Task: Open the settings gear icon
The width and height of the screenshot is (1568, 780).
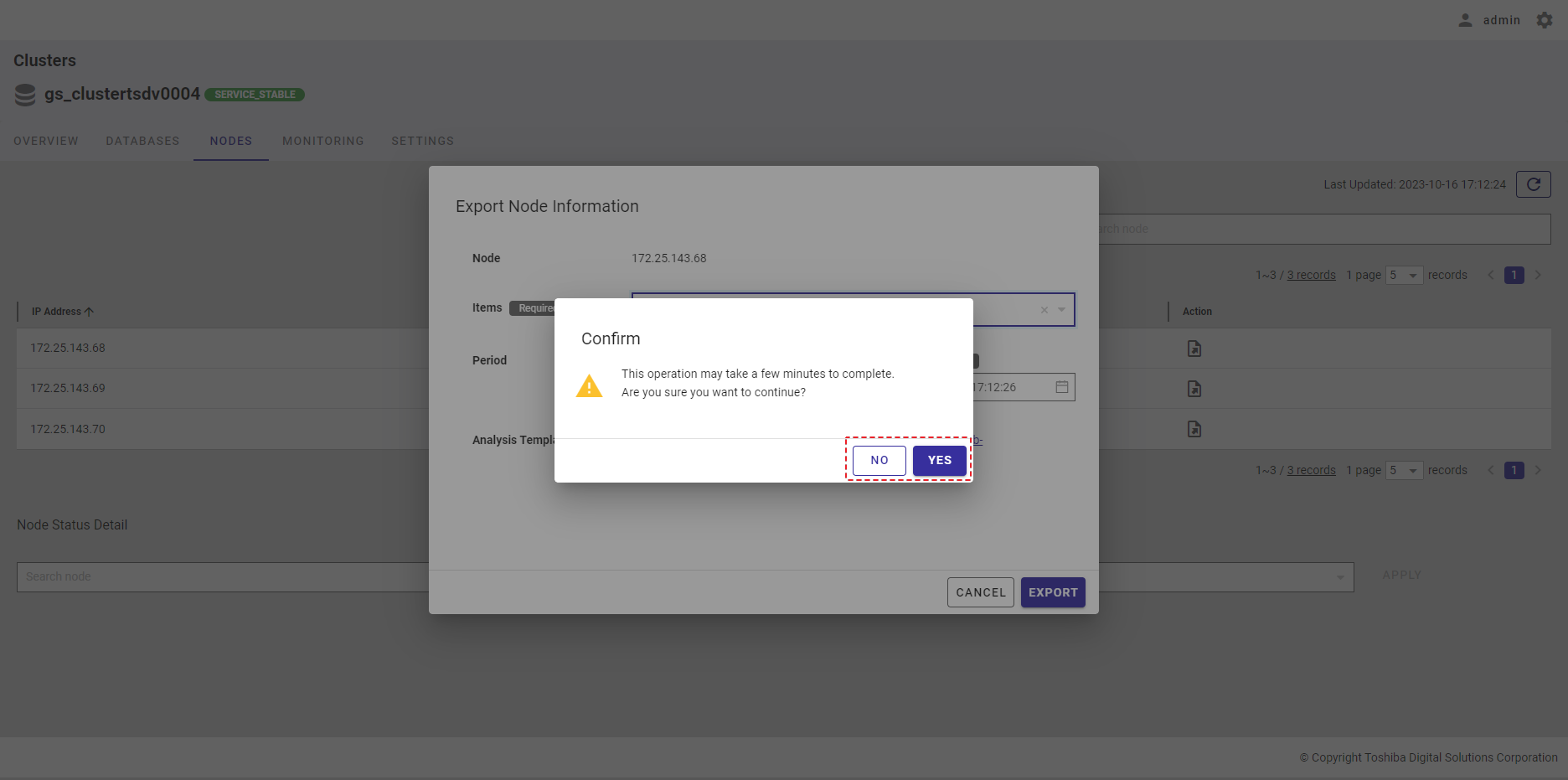Action: [x=1545, y=20]
